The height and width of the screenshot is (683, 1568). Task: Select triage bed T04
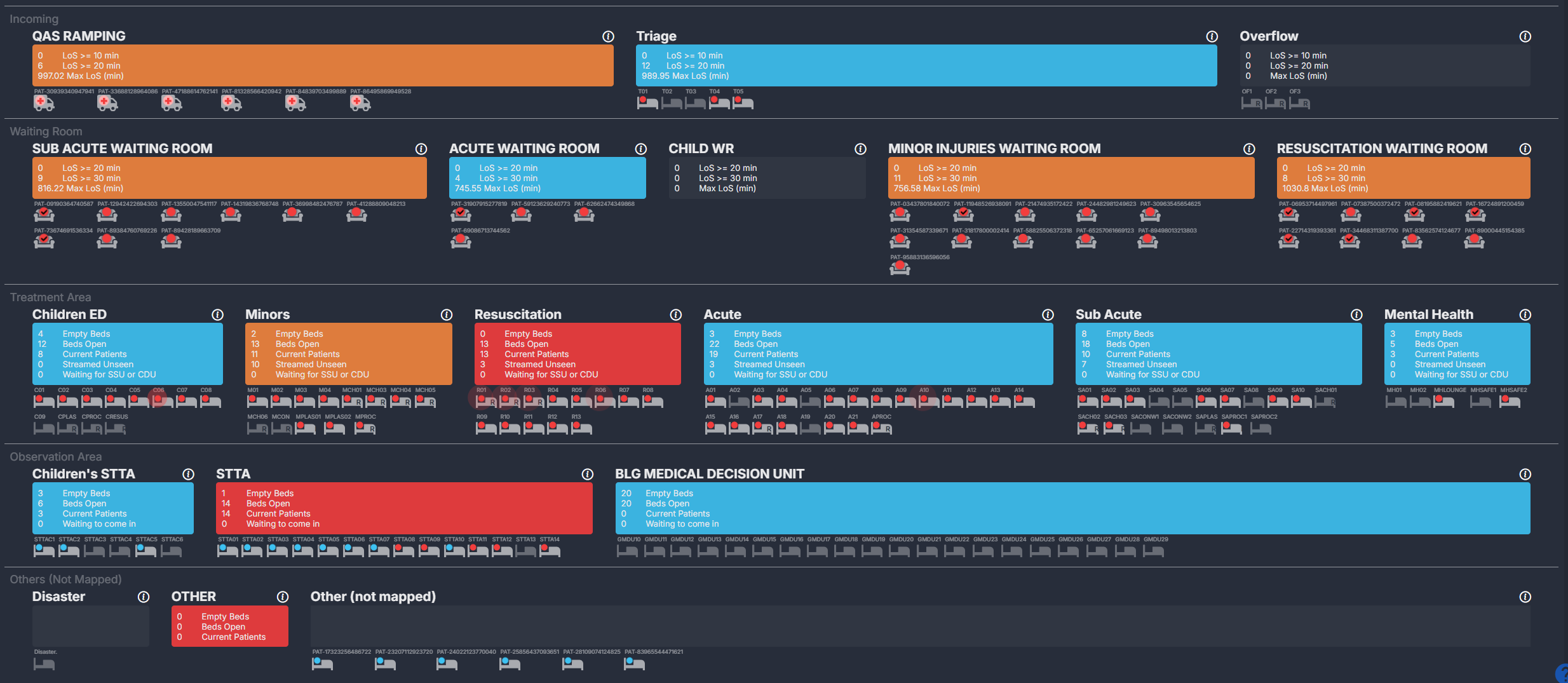(719, 102)
